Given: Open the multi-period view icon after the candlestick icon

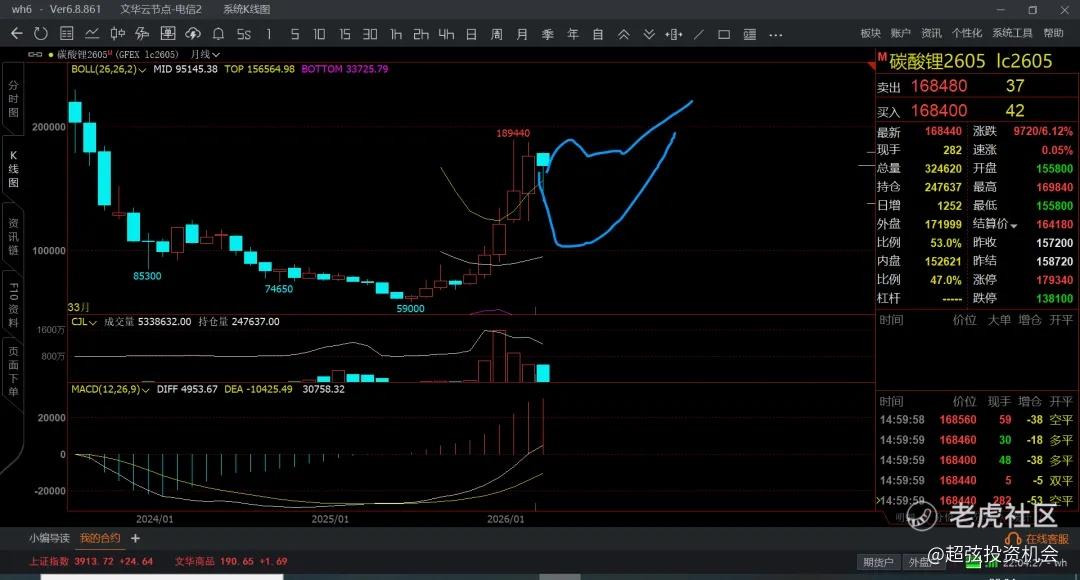Looking at the screenshot, I should click(x=143, y=33).
